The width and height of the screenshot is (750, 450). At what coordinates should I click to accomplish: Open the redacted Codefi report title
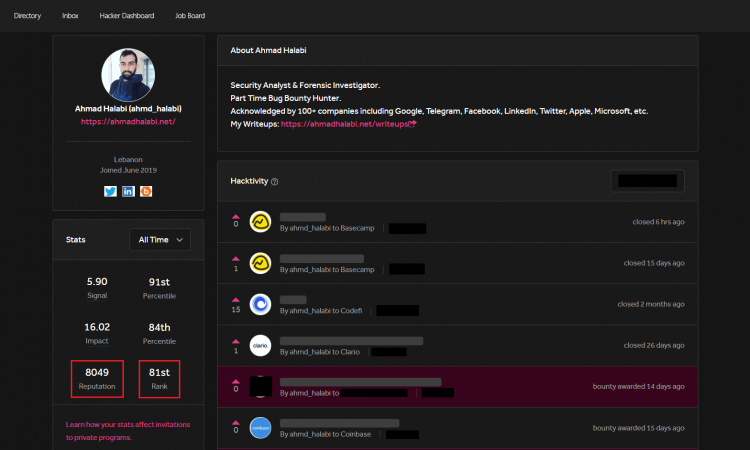click(293, 300)
